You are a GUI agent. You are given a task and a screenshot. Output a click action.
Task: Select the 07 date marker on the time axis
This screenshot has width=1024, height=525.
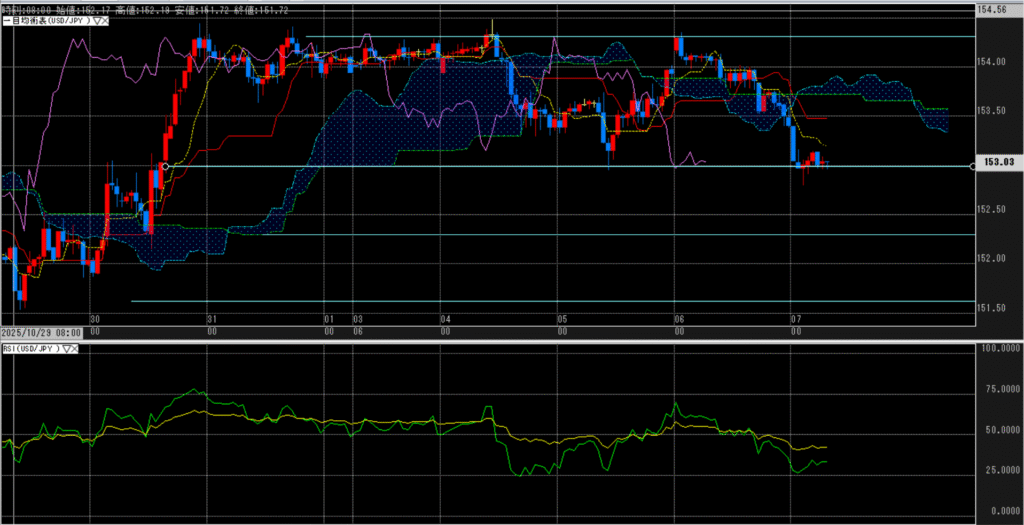pos(793,319)
